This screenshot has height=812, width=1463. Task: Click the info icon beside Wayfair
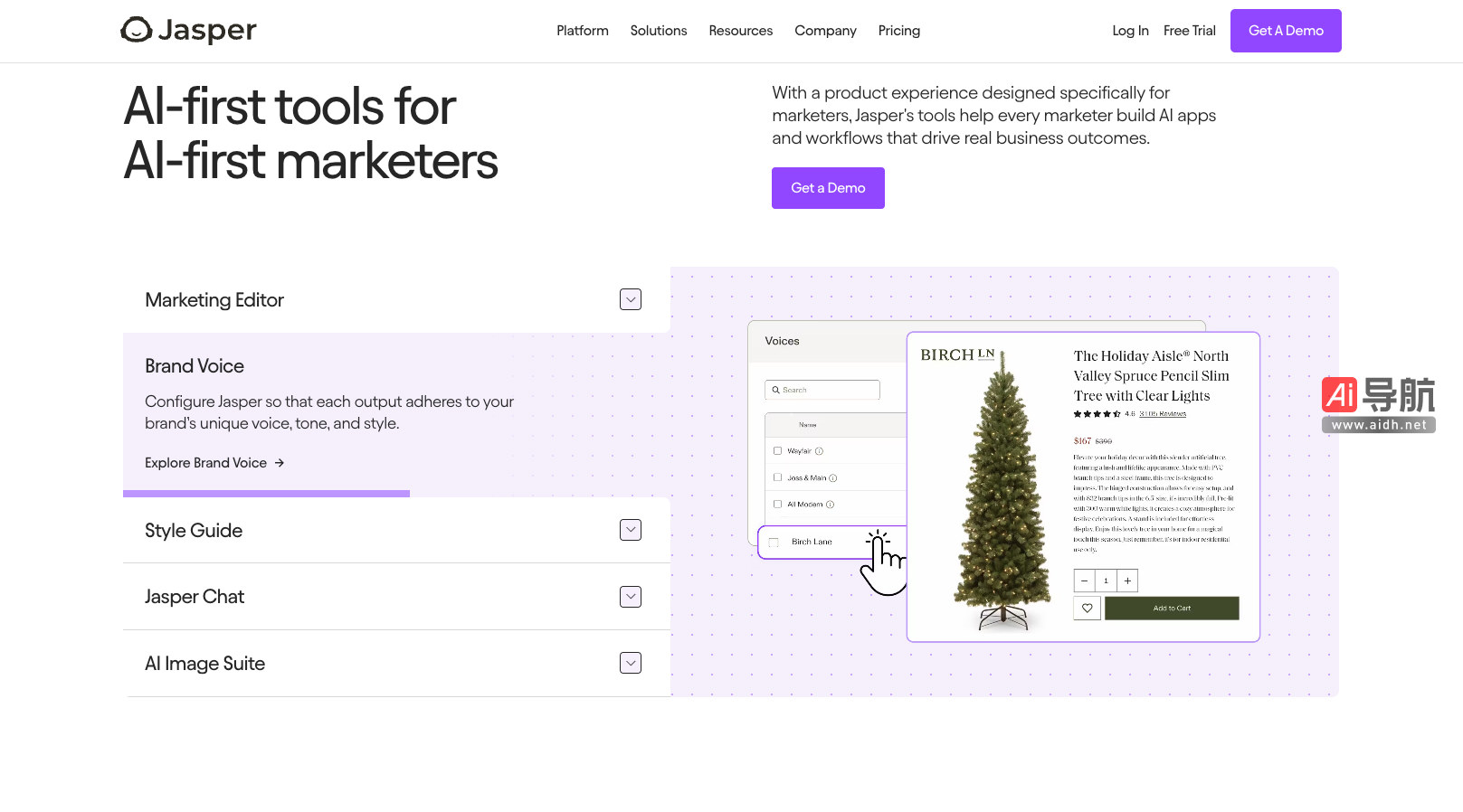pyautogui.click(x=819, y=451)
